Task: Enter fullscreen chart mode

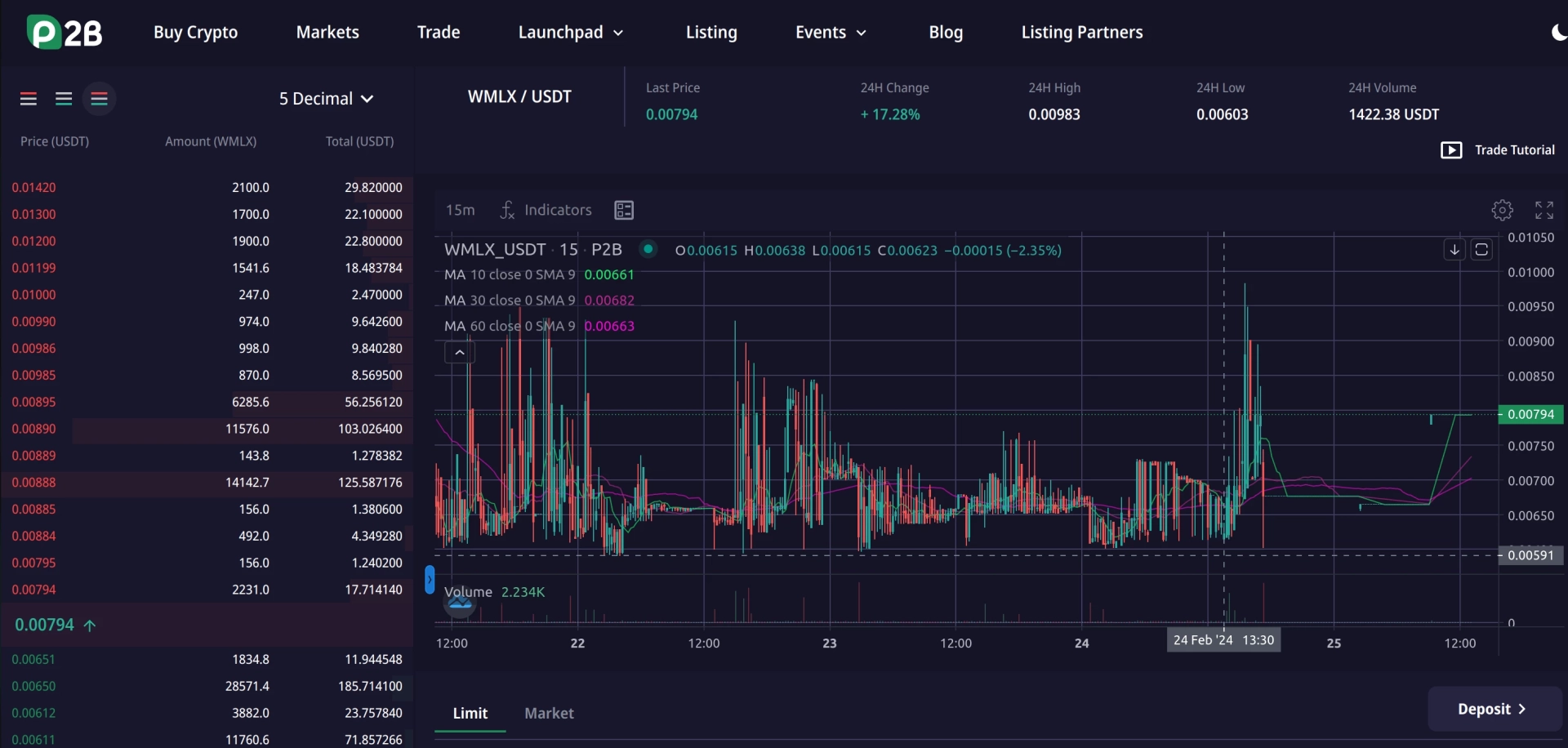Action: point(1543,210)
